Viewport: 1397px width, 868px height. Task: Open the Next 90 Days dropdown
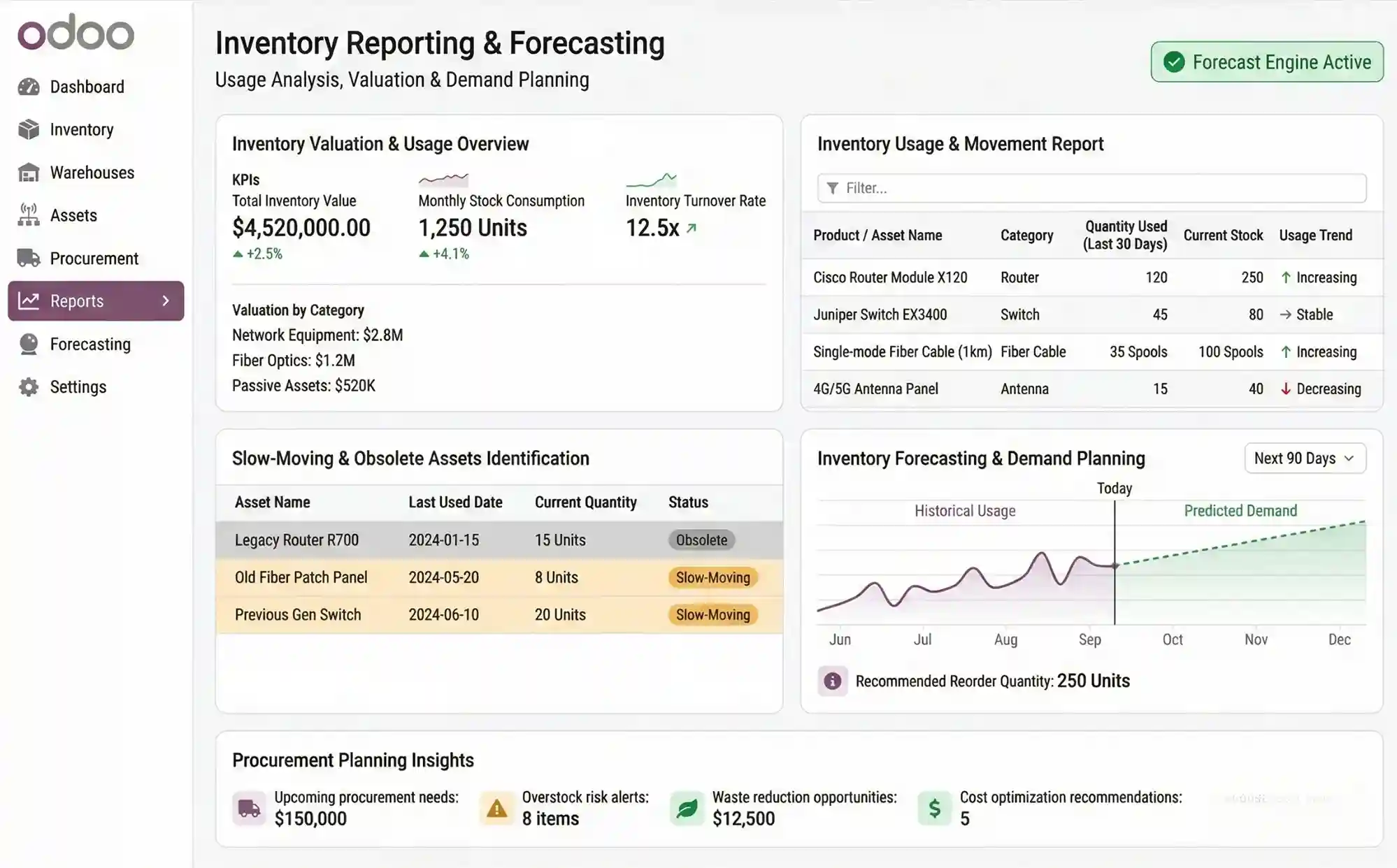pos(1305,458)
